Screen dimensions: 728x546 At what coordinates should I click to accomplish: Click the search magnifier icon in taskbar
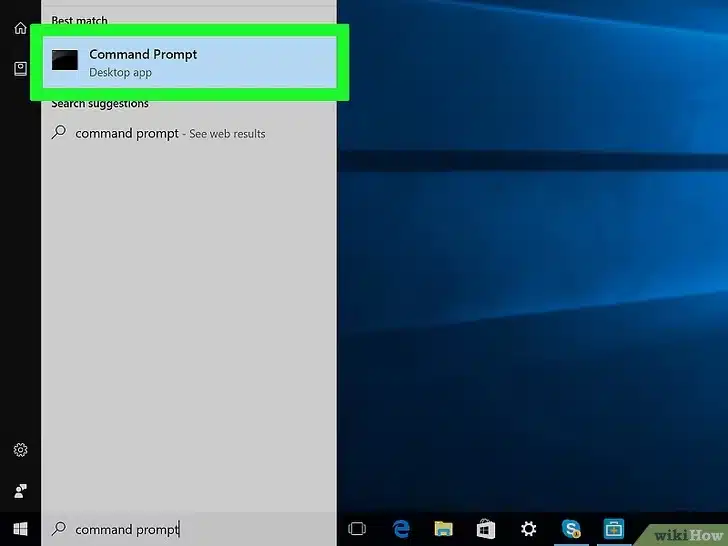tap(59, 529)
